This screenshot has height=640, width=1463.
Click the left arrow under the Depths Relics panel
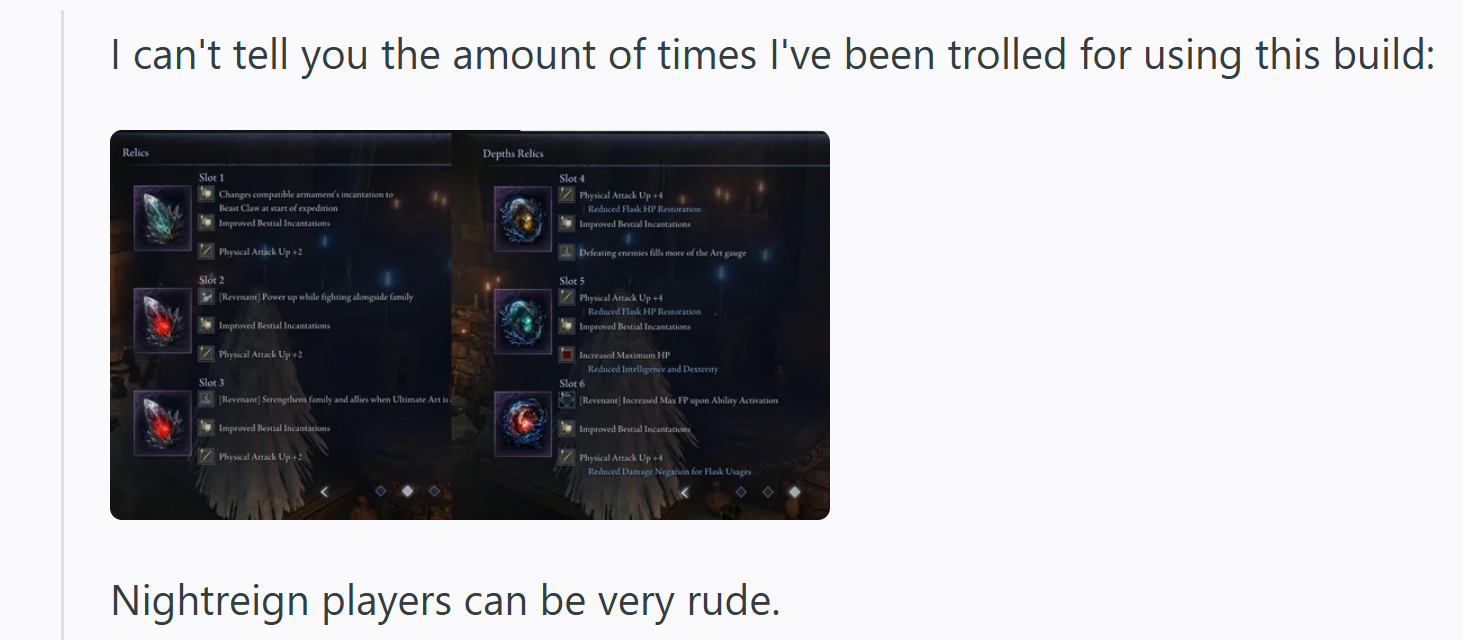(684, 492)
